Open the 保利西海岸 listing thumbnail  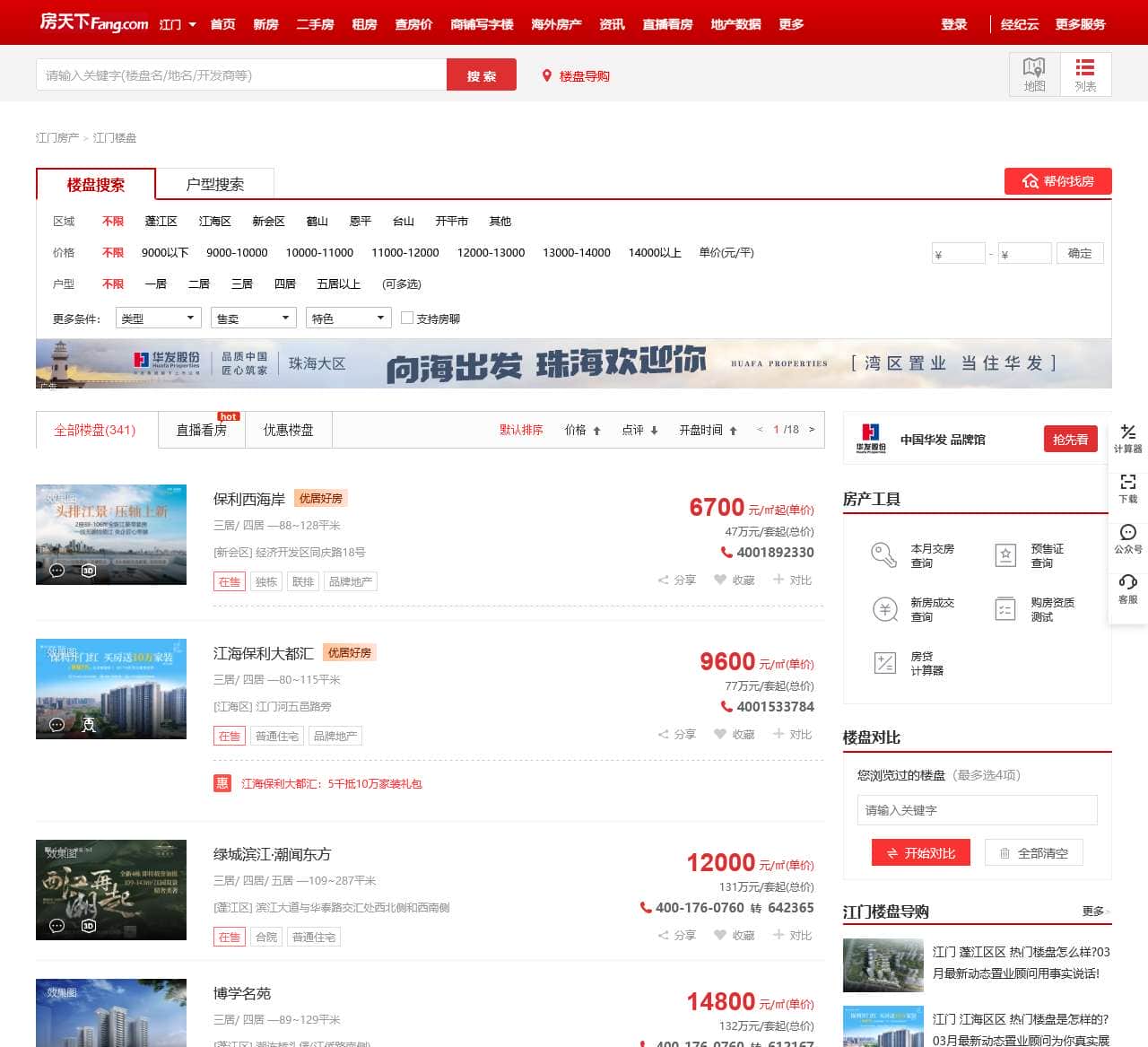(111, 535)
